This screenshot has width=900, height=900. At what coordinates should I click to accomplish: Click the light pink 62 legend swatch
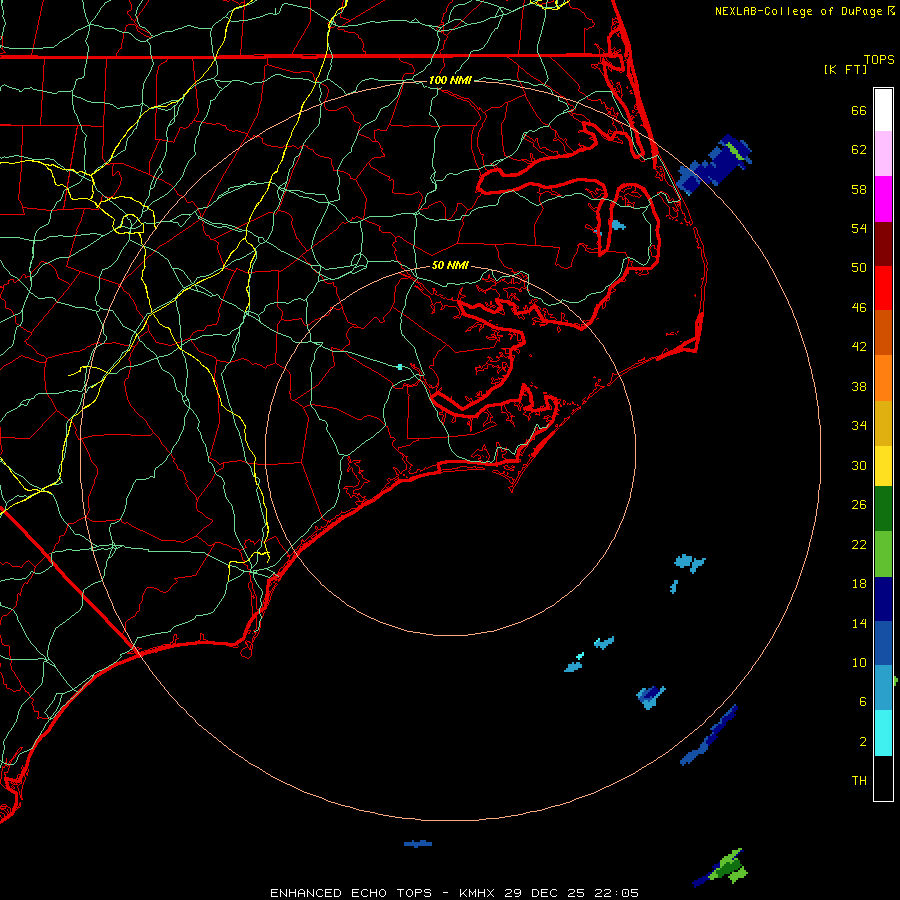click(883, 153)
